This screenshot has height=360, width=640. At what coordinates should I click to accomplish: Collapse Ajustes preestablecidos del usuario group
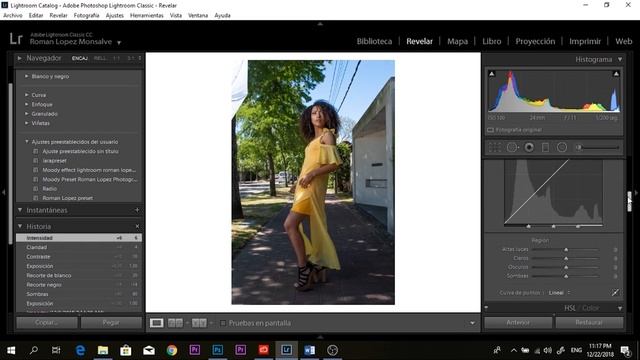pyautogui.click(x=27, y=142)
